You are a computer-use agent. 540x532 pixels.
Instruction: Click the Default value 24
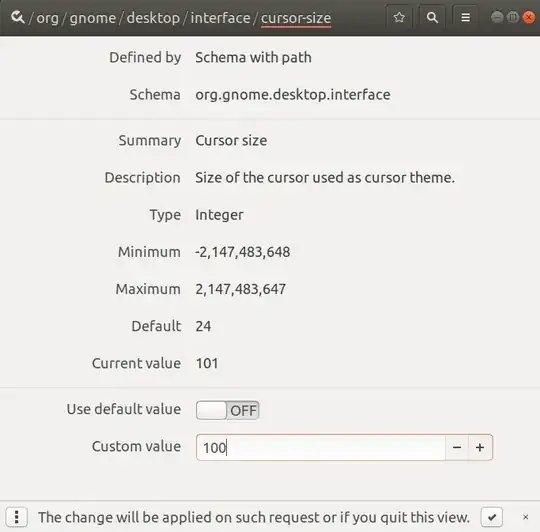pos(203,326)
